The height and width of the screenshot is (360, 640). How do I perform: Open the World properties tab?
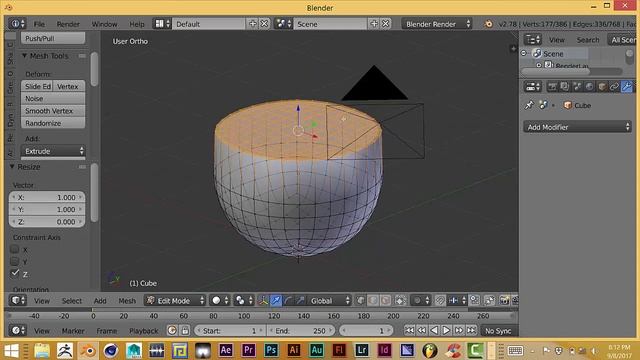click(589, 87)
